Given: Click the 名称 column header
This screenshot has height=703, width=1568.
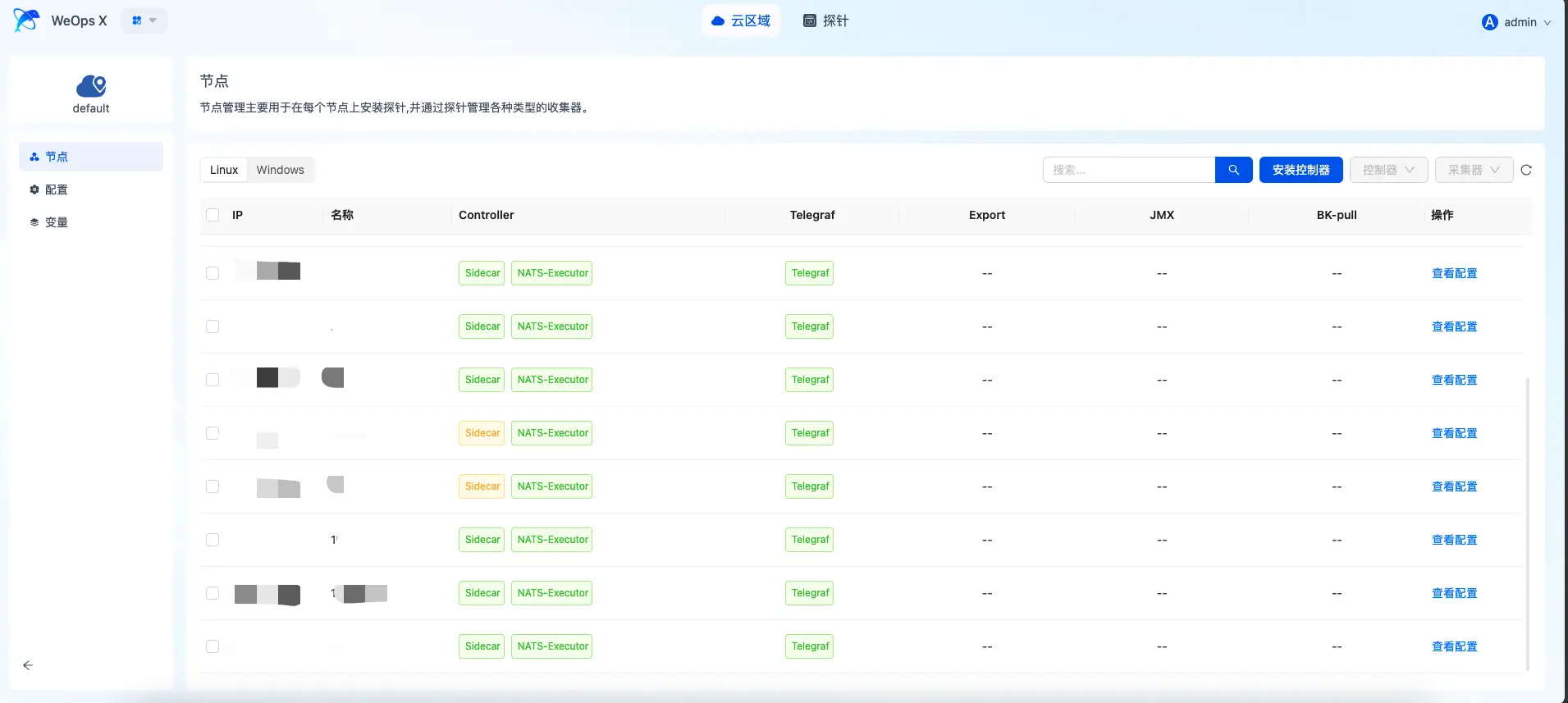Looking at the screenshot, I should coord(342,215).
